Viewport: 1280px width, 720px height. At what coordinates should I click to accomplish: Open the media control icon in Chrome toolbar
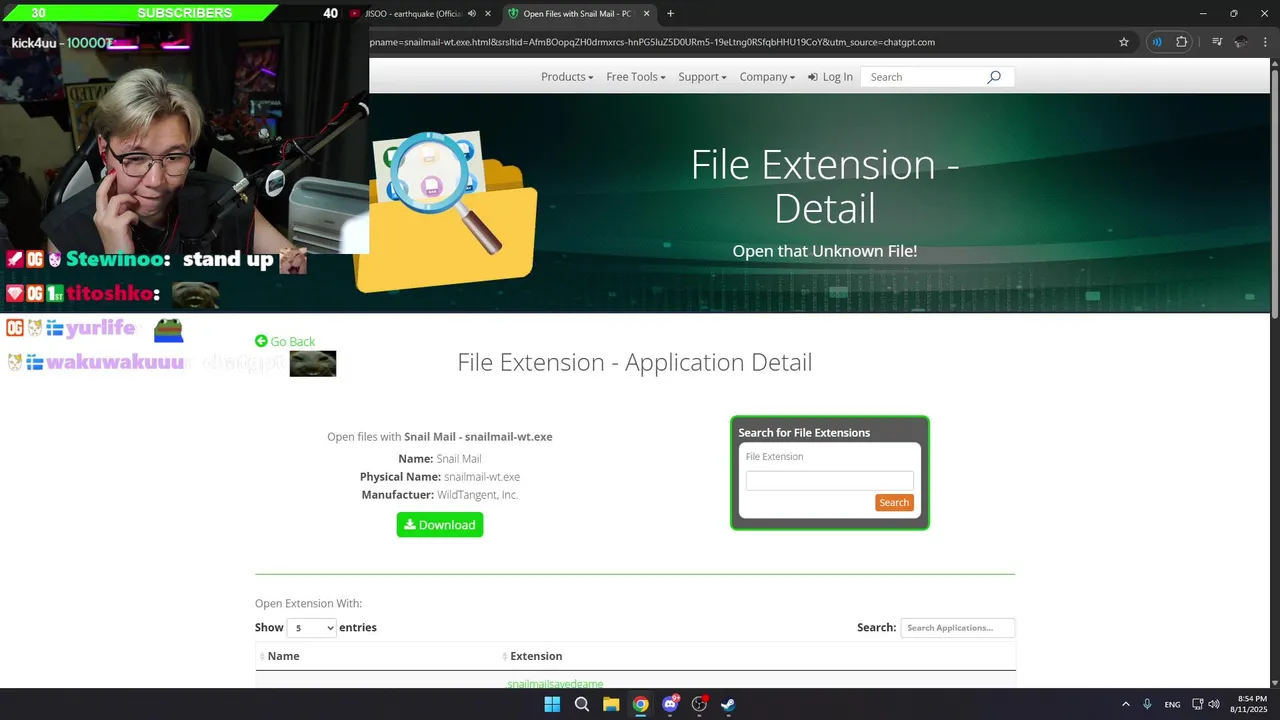(x=1217, y=42)
